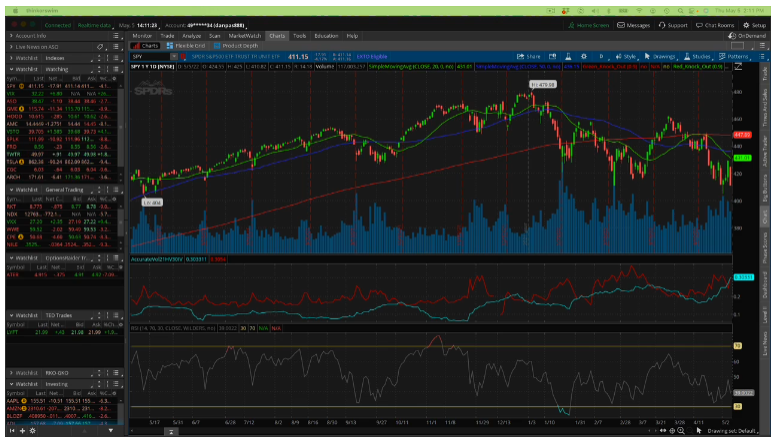The width and height of the screenshot is (780, 442).
Task: Collapse the Watching watchlist
Action: [11, 70]
